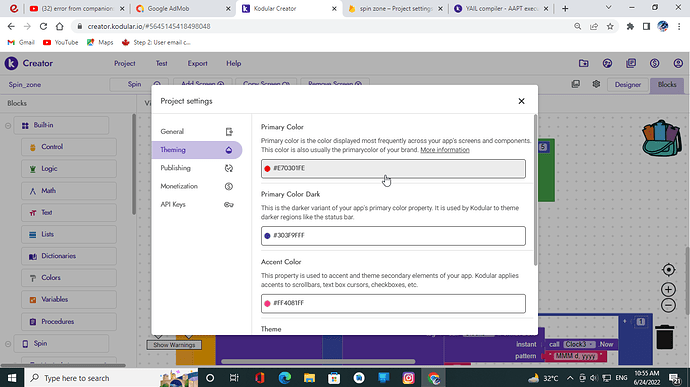Open the YouTube bookmark
Image resolution: width=690 pixels, height=387 pixels.
pos(61,43)
